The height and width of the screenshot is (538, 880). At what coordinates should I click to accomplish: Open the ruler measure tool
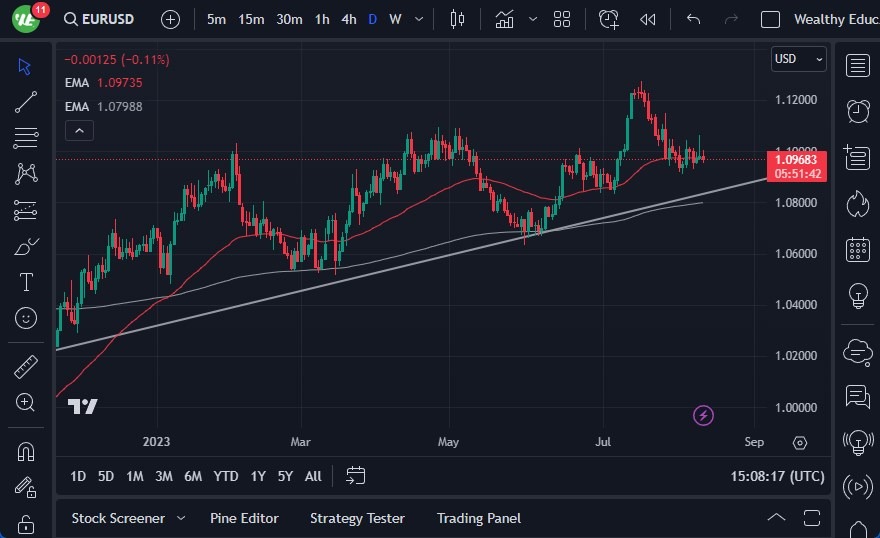(26, 367)
